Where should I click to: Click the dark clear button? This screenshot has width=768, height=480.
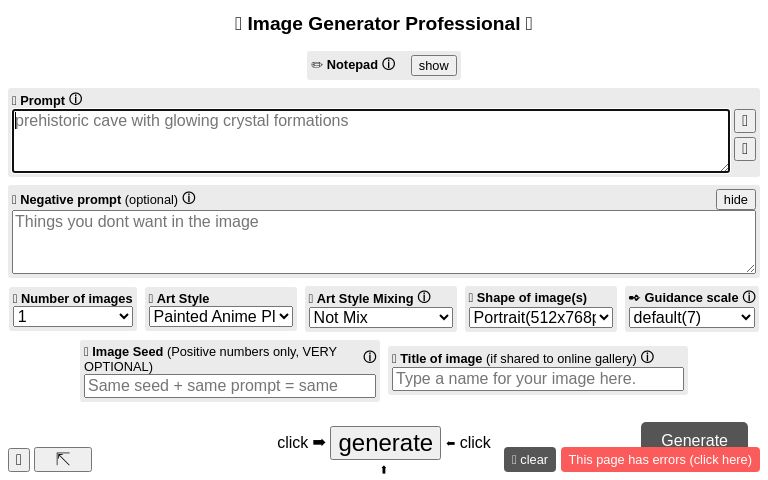pyautogui.click(x=530, y=459)
